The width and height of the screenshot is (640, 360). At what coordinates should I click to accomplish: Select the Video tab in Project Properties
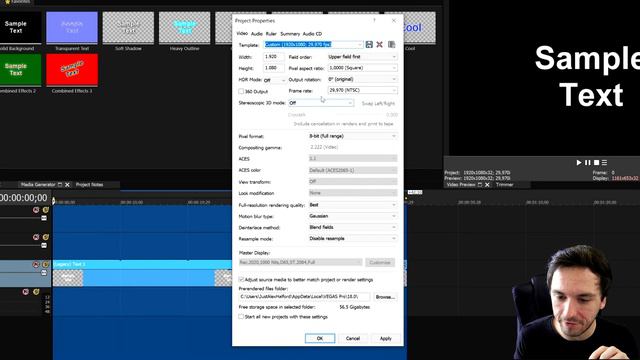tap(242, 33)
